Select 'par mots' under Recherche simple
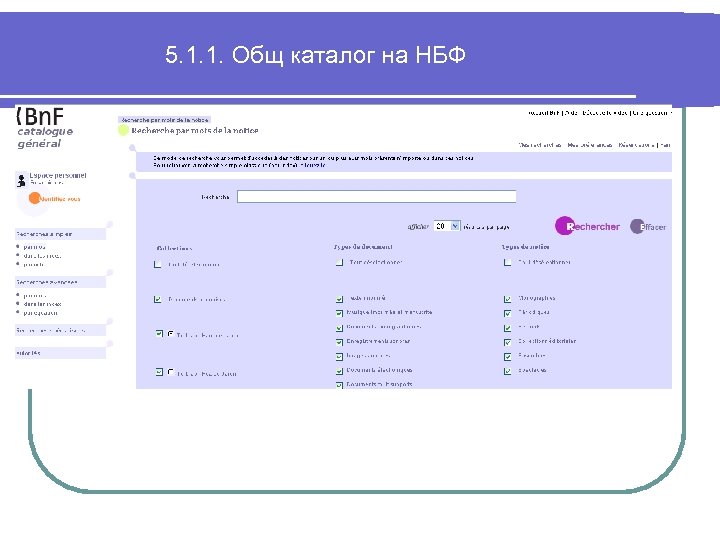720x540 pixels. click(x=34, y=247)
